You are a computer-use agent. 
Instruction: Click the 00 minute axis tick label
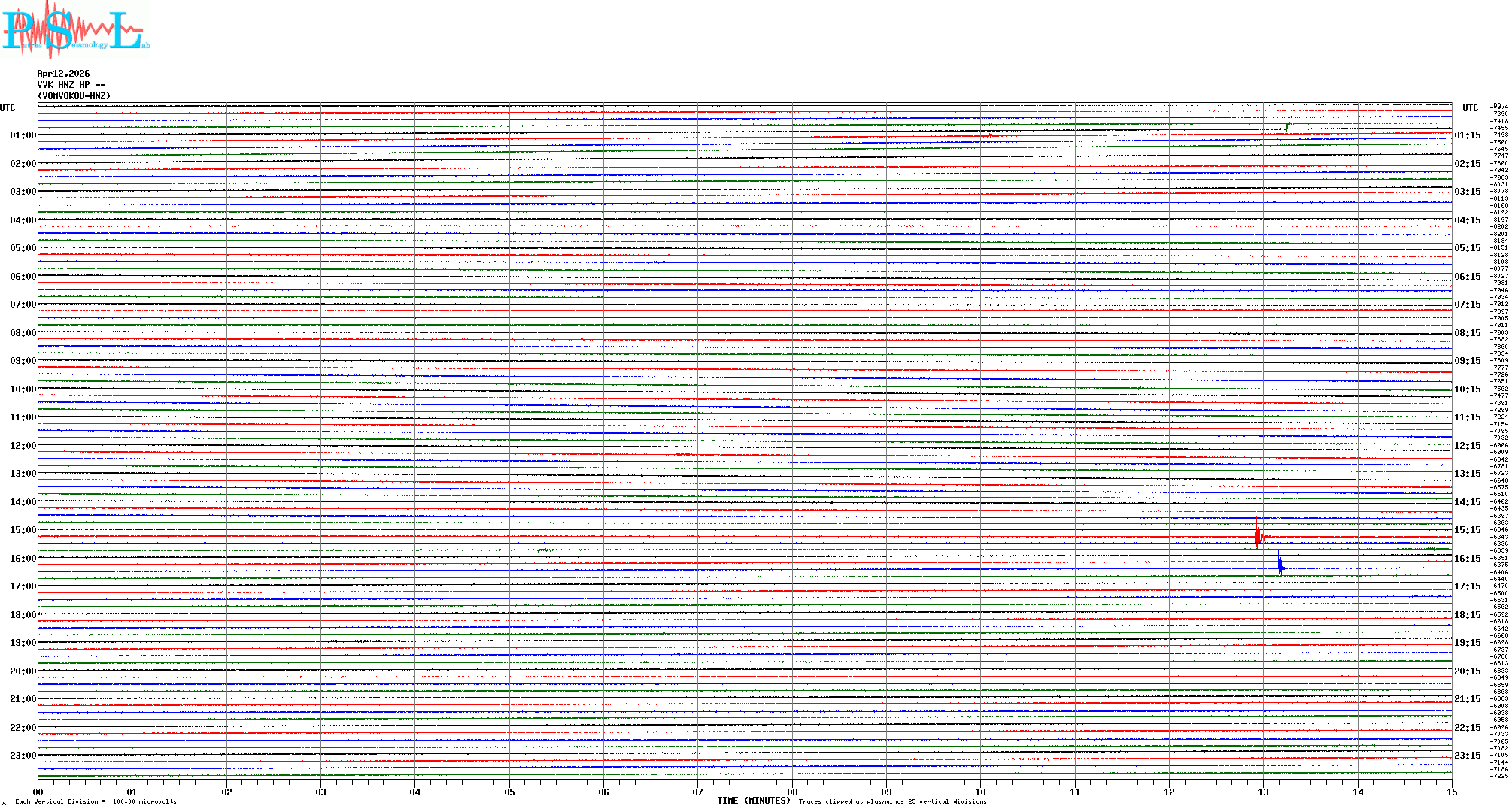pos(38,792)
